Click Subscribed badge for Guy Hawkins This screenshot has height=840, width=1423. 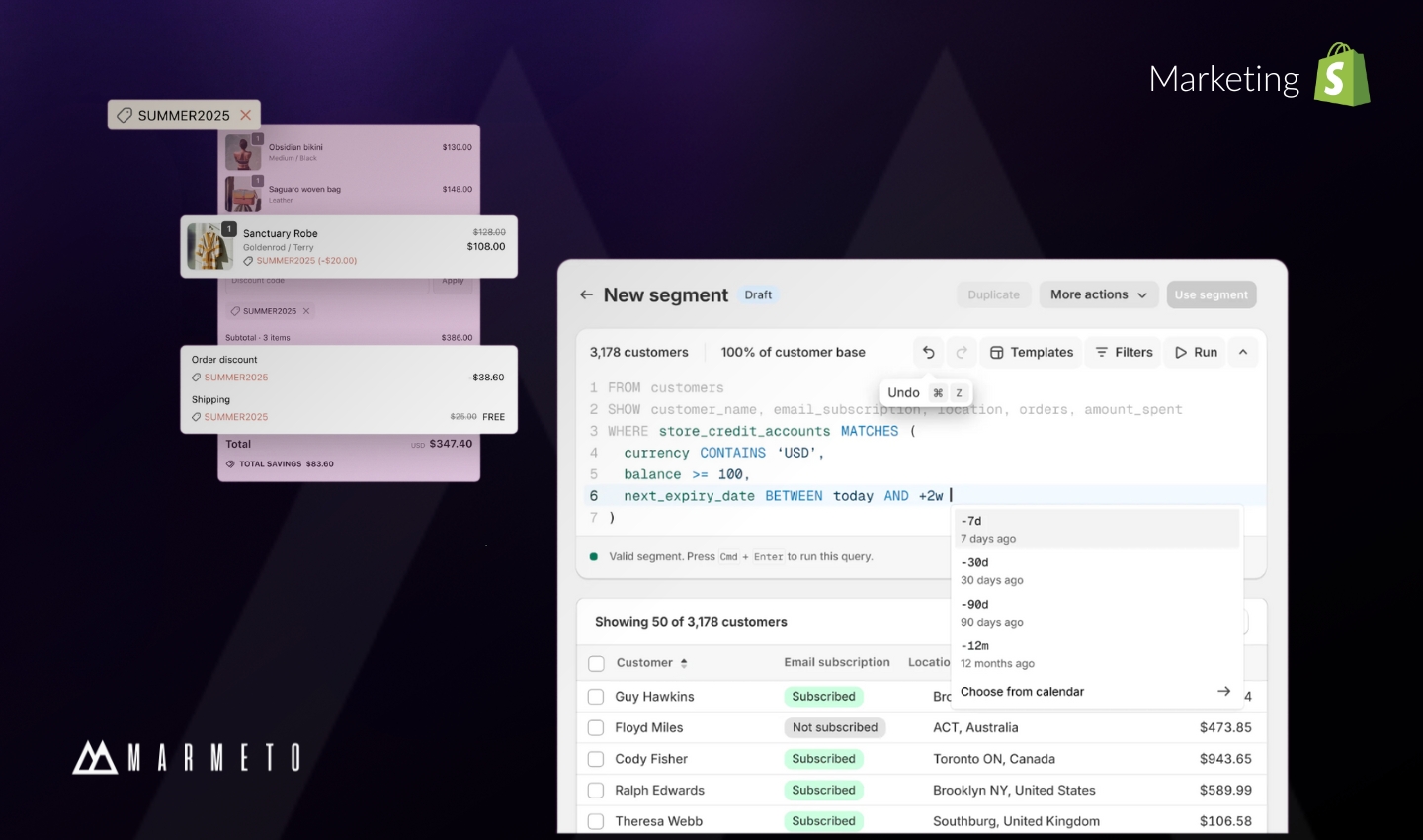(x=823, y=697)
